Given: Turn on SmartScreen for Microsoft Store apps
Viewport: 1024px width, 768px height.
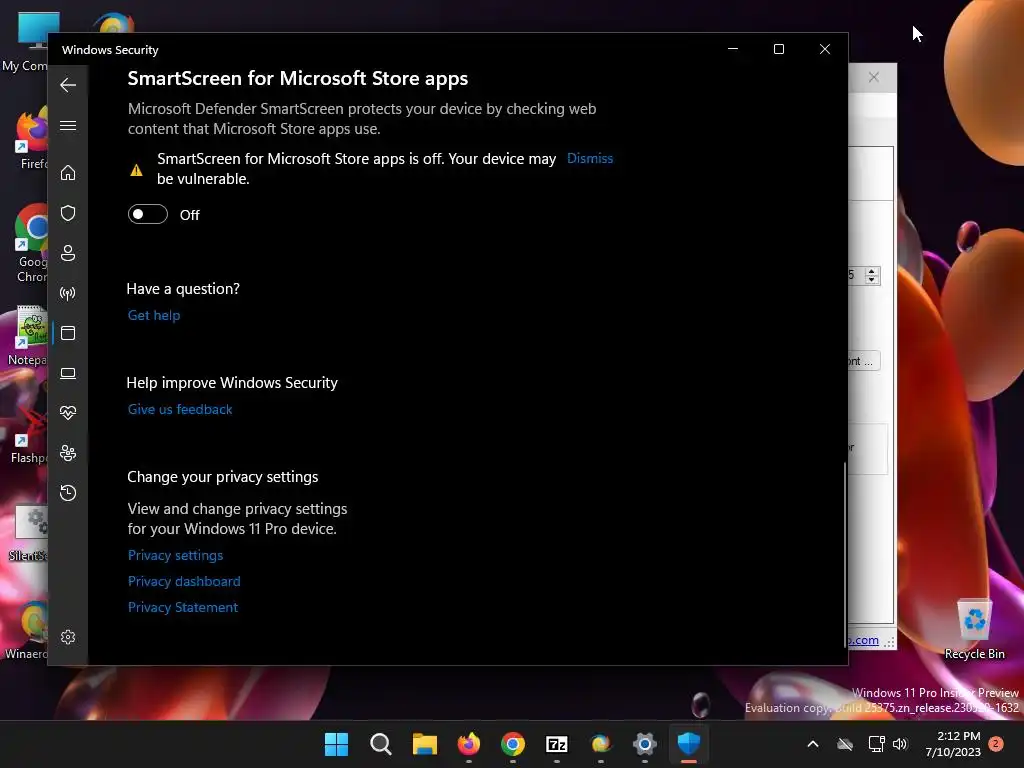Looking at the screenshot, I should point(148,214).
